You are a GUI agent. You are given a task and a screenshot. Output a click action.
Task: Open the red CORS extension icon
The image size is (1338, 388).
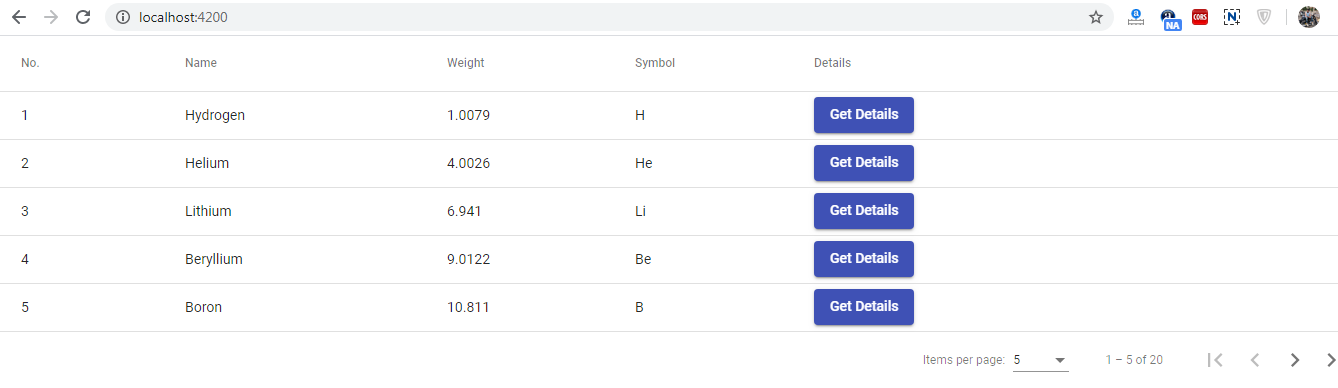click(1200, 17)
